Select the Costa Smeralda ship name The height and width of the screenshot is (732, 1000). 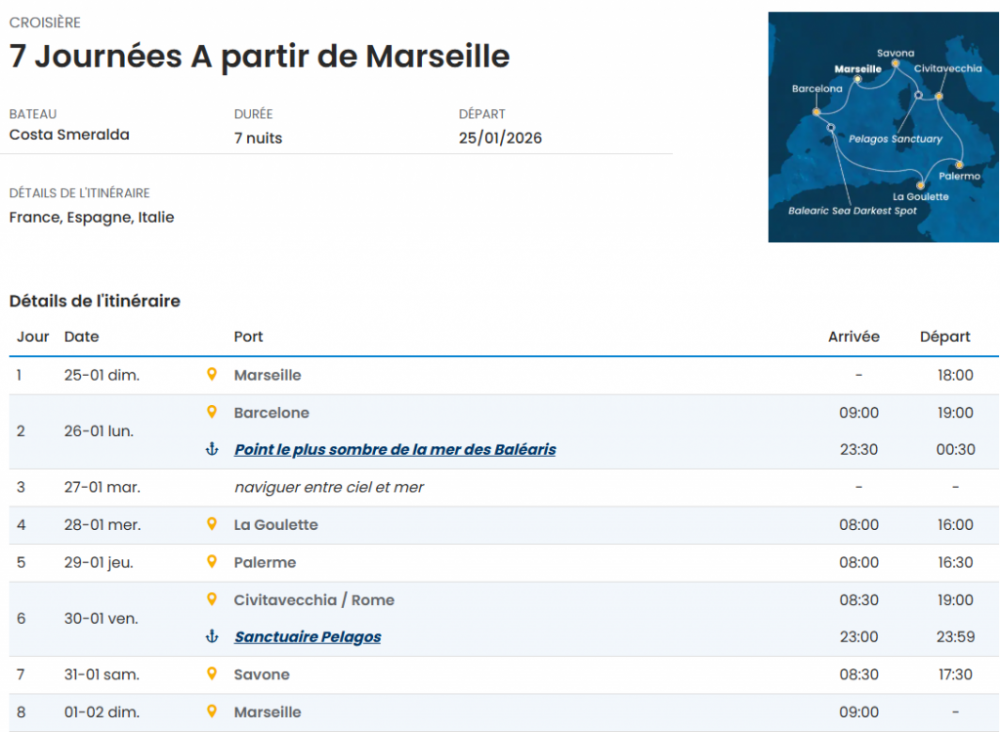pyautogui.click(x=69, y=135)
